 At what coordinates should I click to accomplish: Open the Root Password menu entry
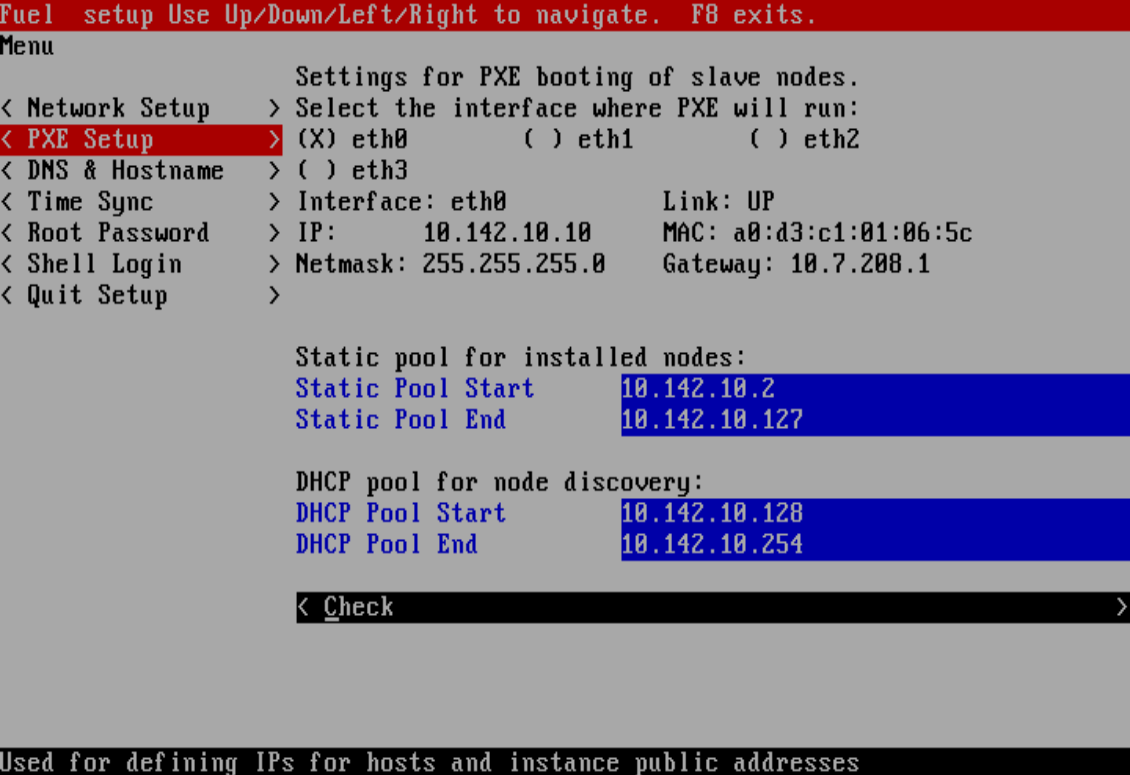tap(141, 232)
